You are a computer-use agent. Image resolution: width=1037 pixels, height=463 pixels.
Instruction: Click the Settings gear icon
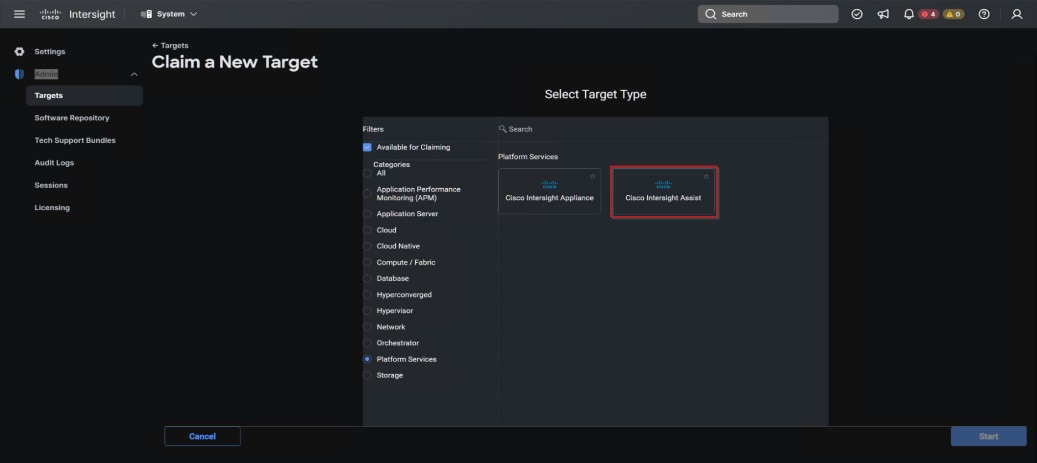pyautogui.click(x=19, y=51)
